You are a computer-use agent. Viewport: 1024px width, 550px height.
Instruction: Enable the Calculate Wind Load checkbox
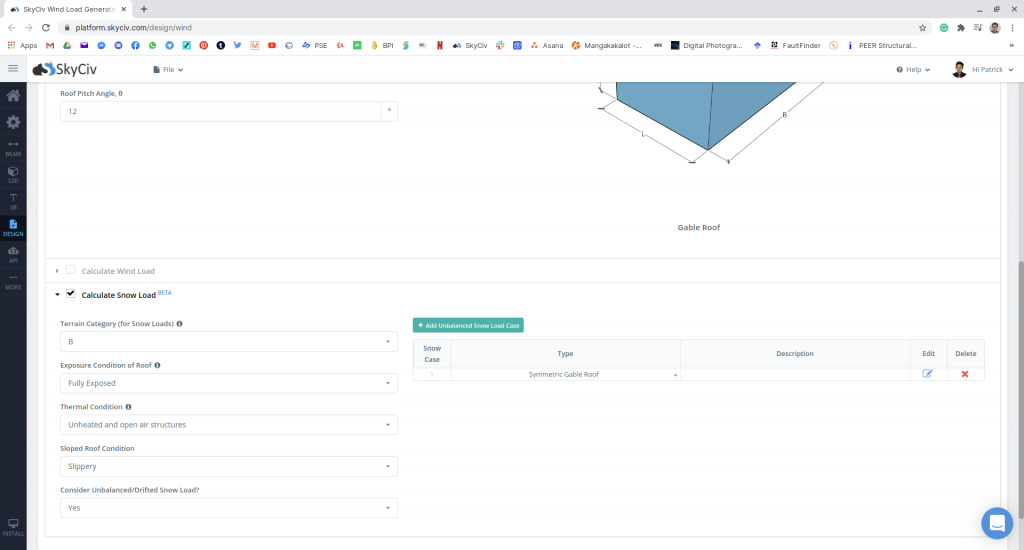[x=71, y=270]
